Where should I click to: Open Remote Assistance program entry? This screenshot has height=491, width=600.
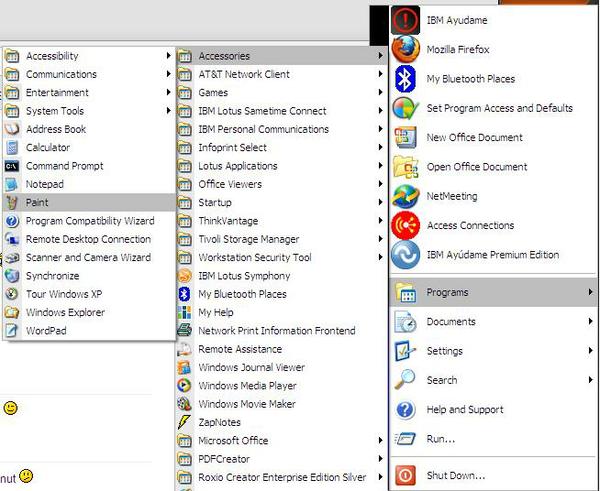282,349
